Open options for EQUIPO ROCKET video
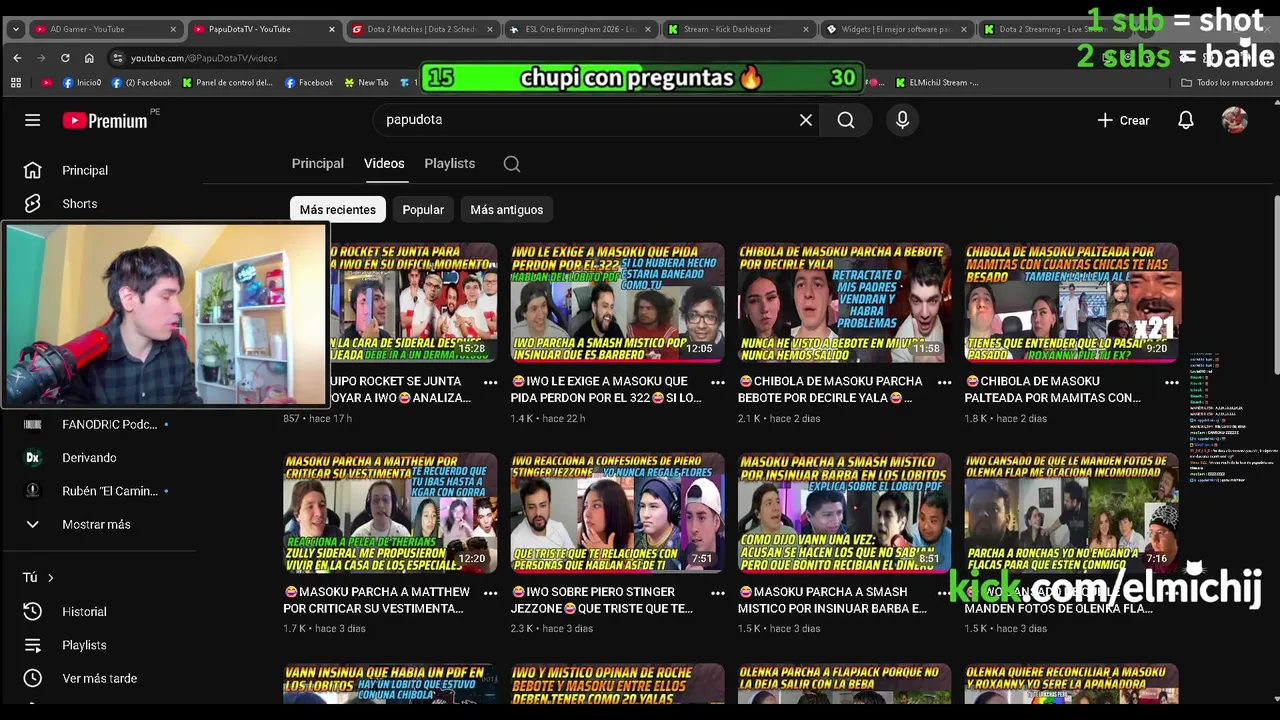 point(490,382)
